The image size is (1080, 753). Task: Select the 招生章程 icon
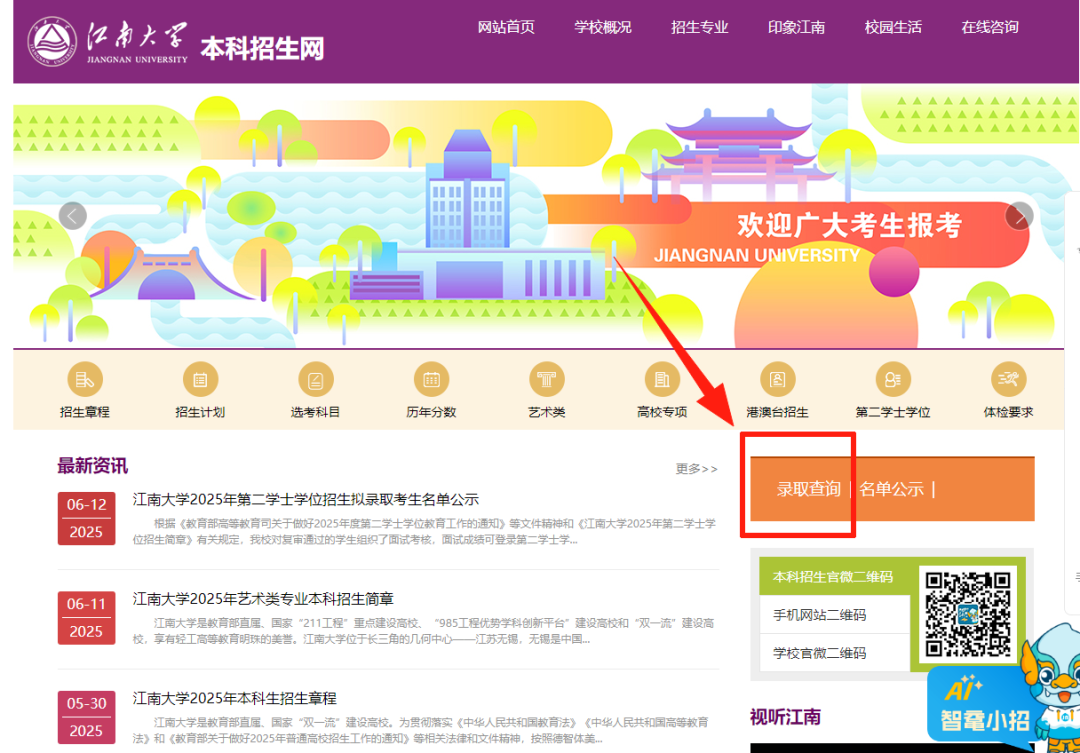pos(85,382)
